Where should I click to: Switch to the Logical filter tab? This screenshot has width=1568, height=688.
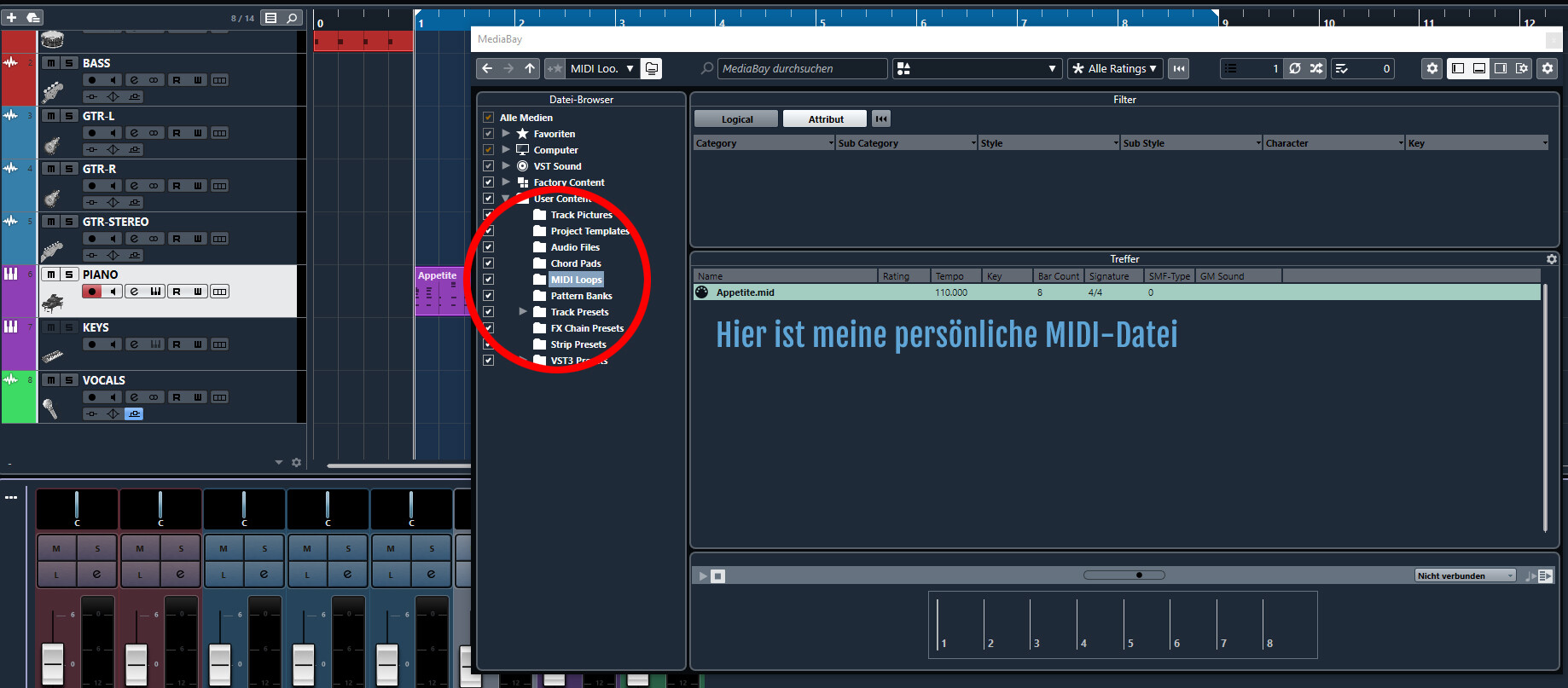pyautogui.click(x=737, y=119)
